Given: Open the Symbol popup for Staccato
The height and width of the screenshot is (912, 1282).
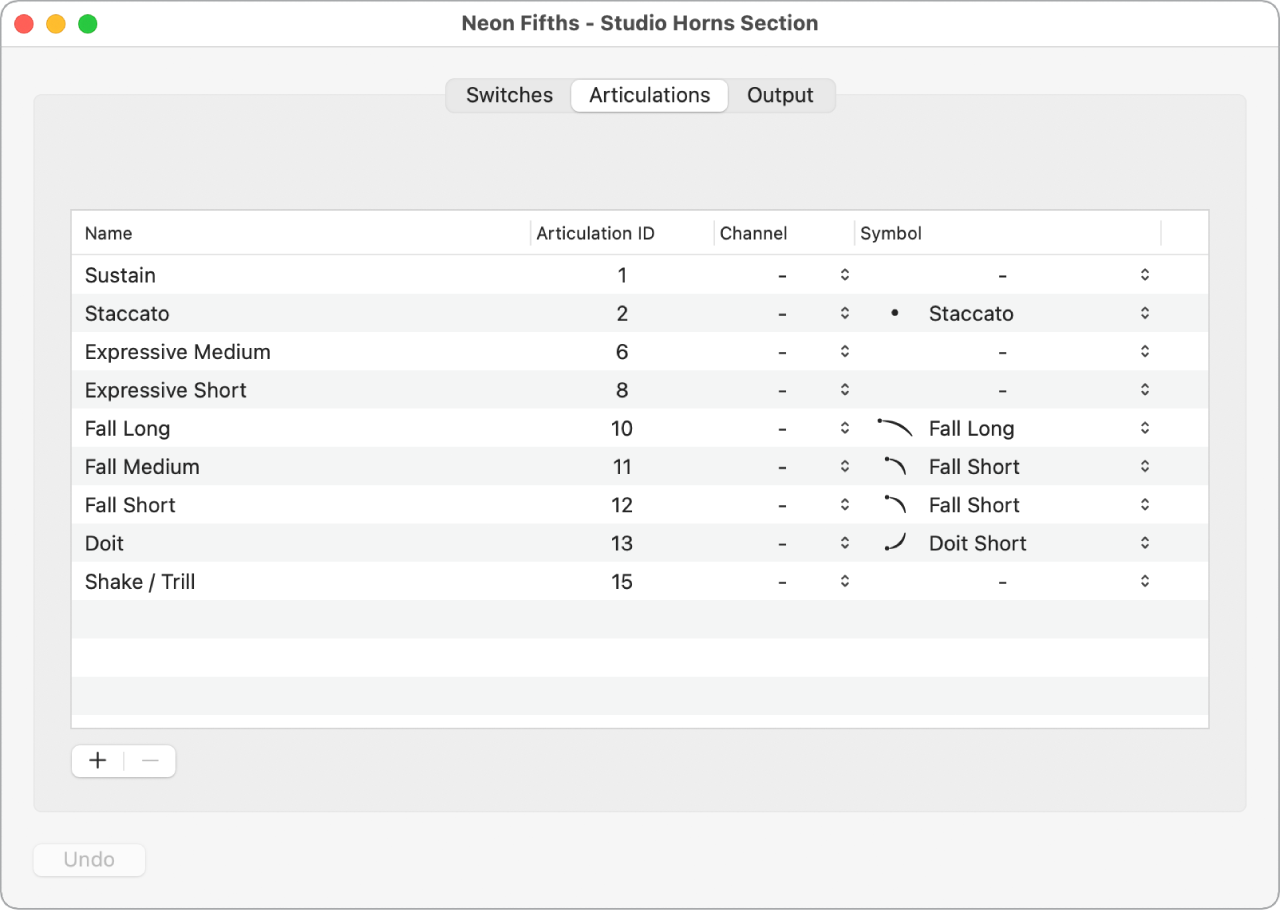Looking at the screenshot, I should tap(1145, 314).
